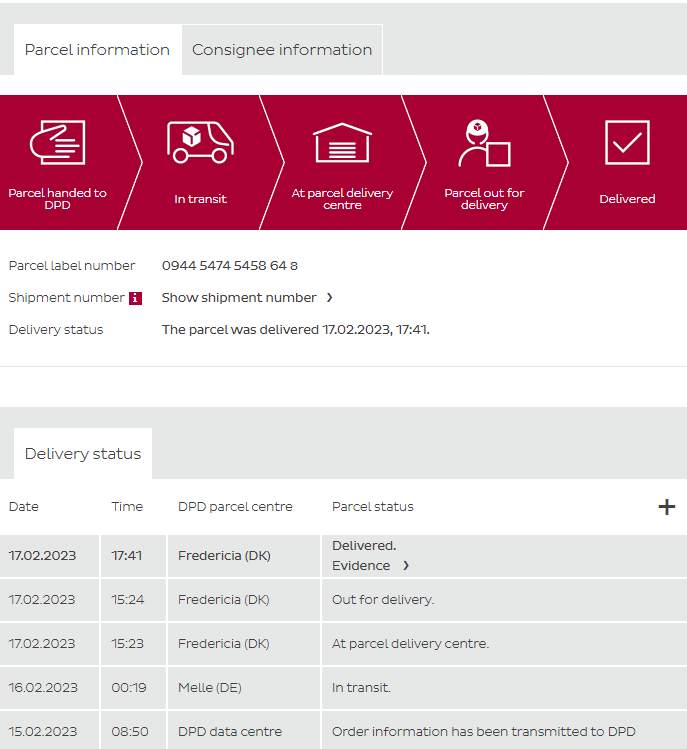This screenshot has height=749, width=687.
Task: Click the DPD data centre row
Action: [343, 732]
